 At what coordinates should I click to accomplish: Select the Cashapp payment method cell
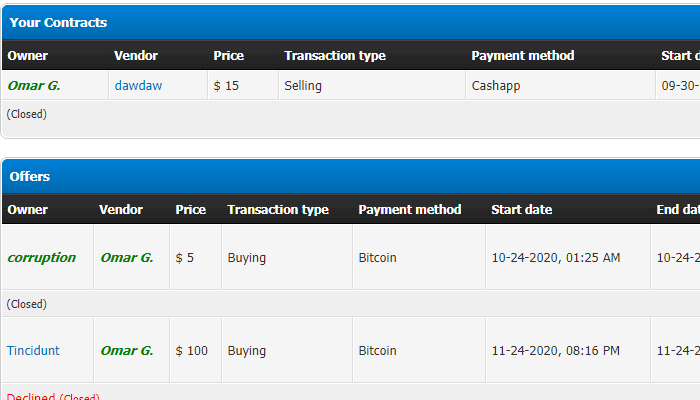pos(496,86)
